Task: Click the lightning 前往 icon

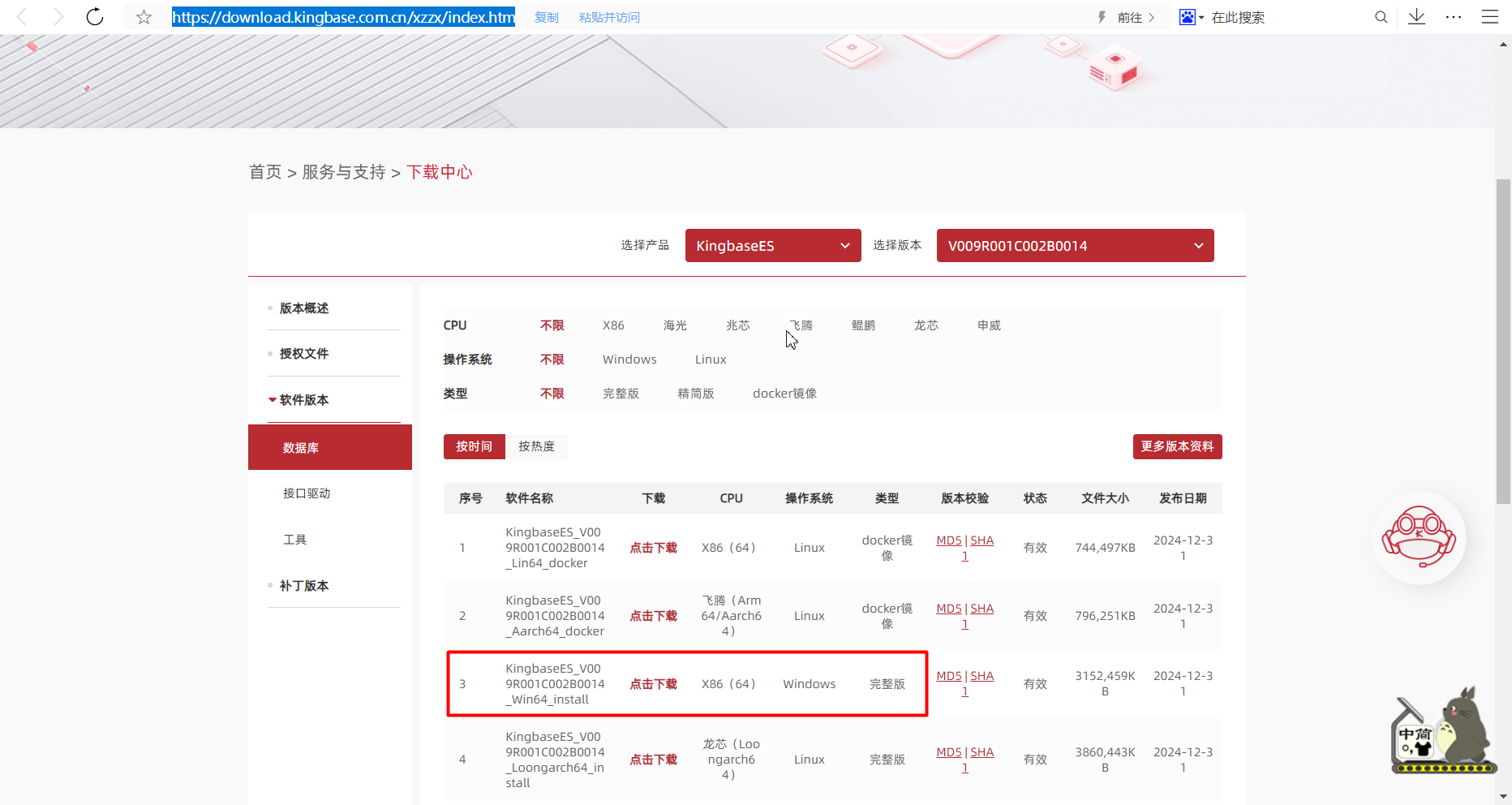Action: pos(1102,16)
